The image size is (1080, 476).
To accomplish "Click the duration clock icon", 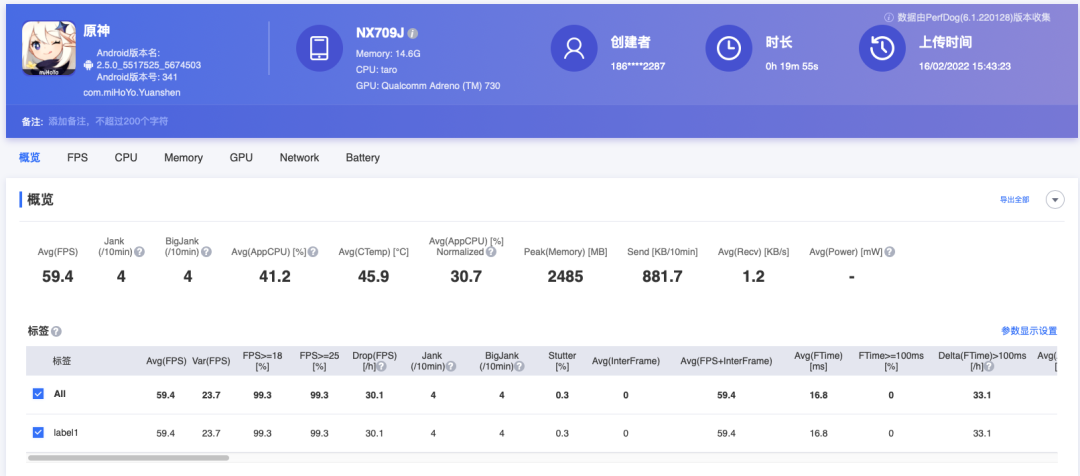I will 730,49.
